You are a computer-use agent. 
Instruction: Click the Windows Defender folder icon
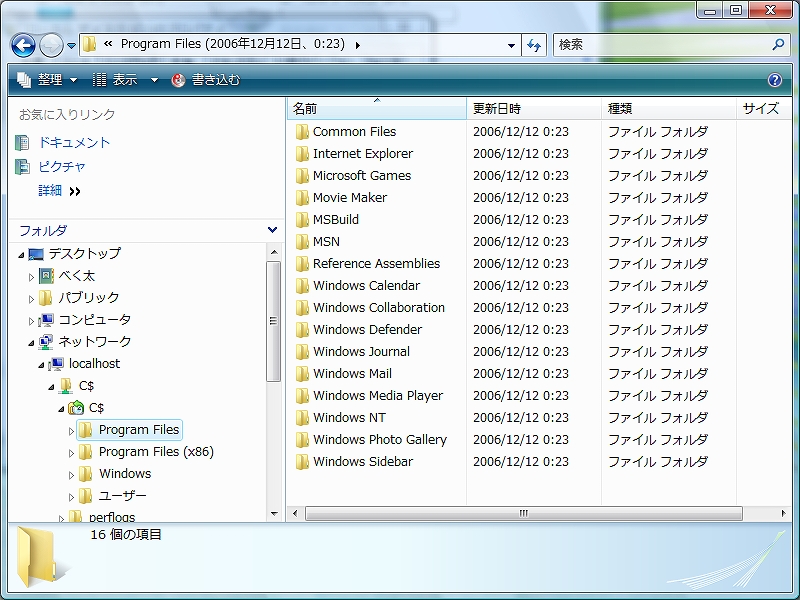tap(302, 330)
